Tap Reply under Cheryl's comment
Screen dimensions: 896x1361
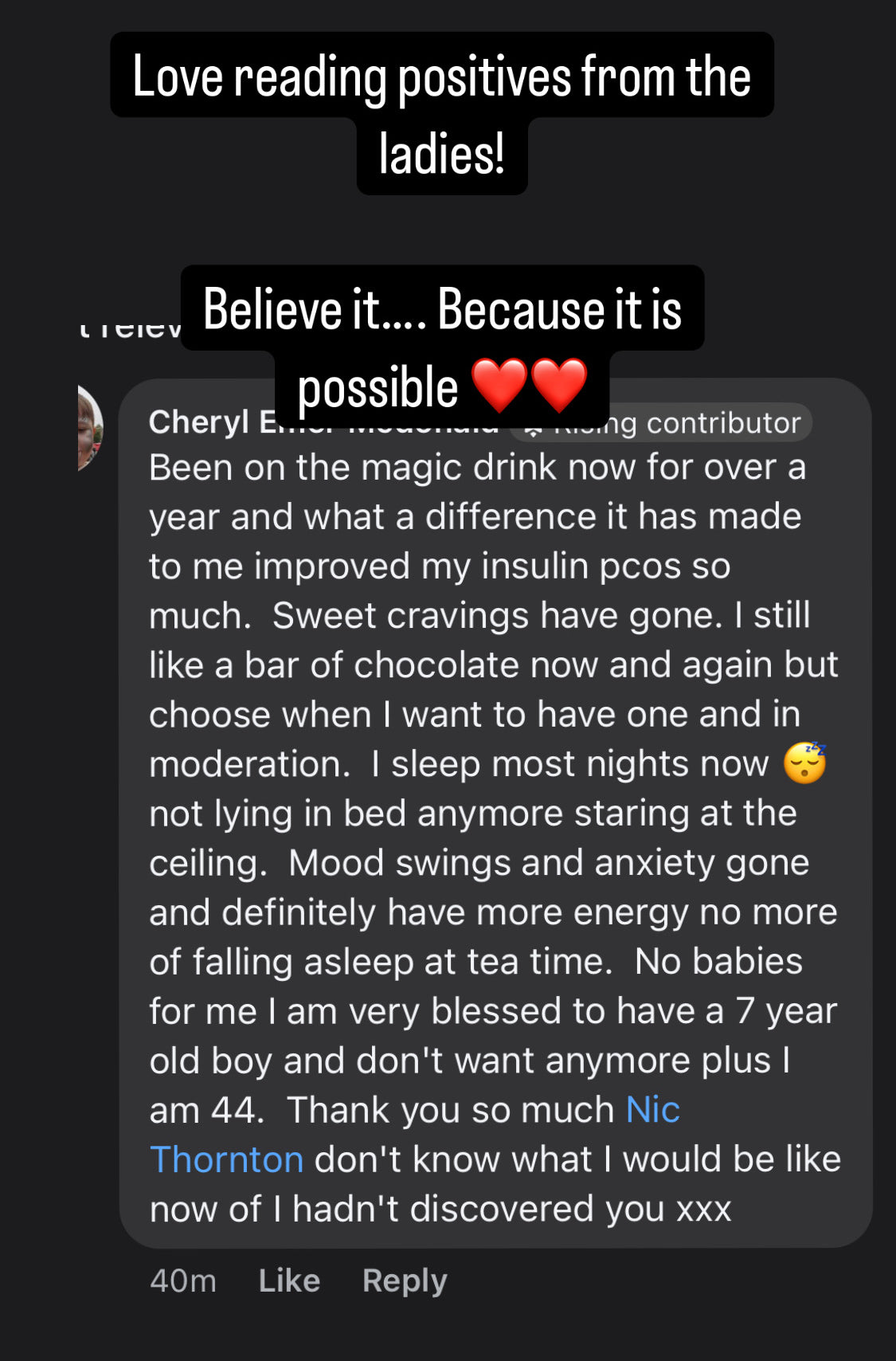point(405,1281)
